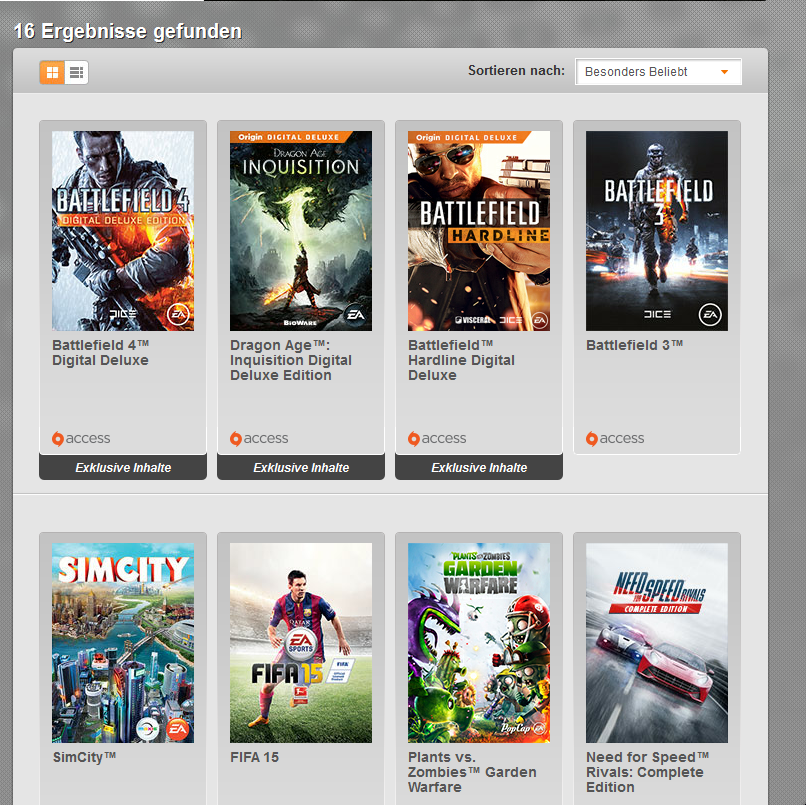Switch to grid view layout
This screenshot has width=806, height=805.
[x=52, y=72]
